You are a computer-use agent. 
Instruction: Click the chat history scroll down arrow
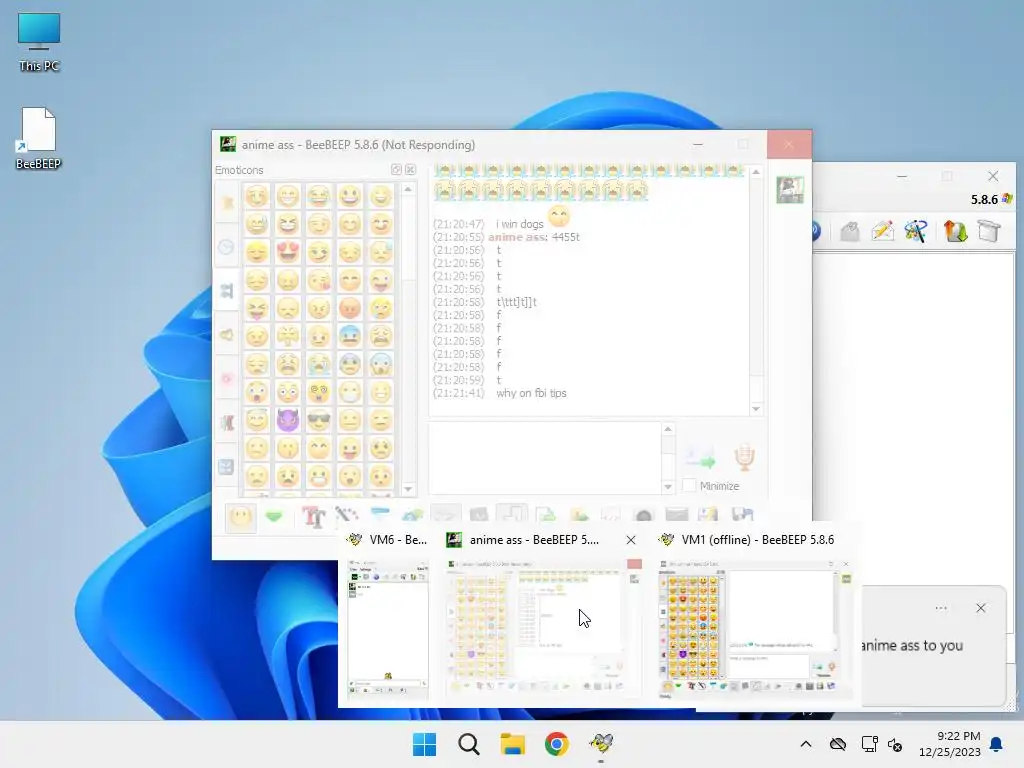(756, 409)
